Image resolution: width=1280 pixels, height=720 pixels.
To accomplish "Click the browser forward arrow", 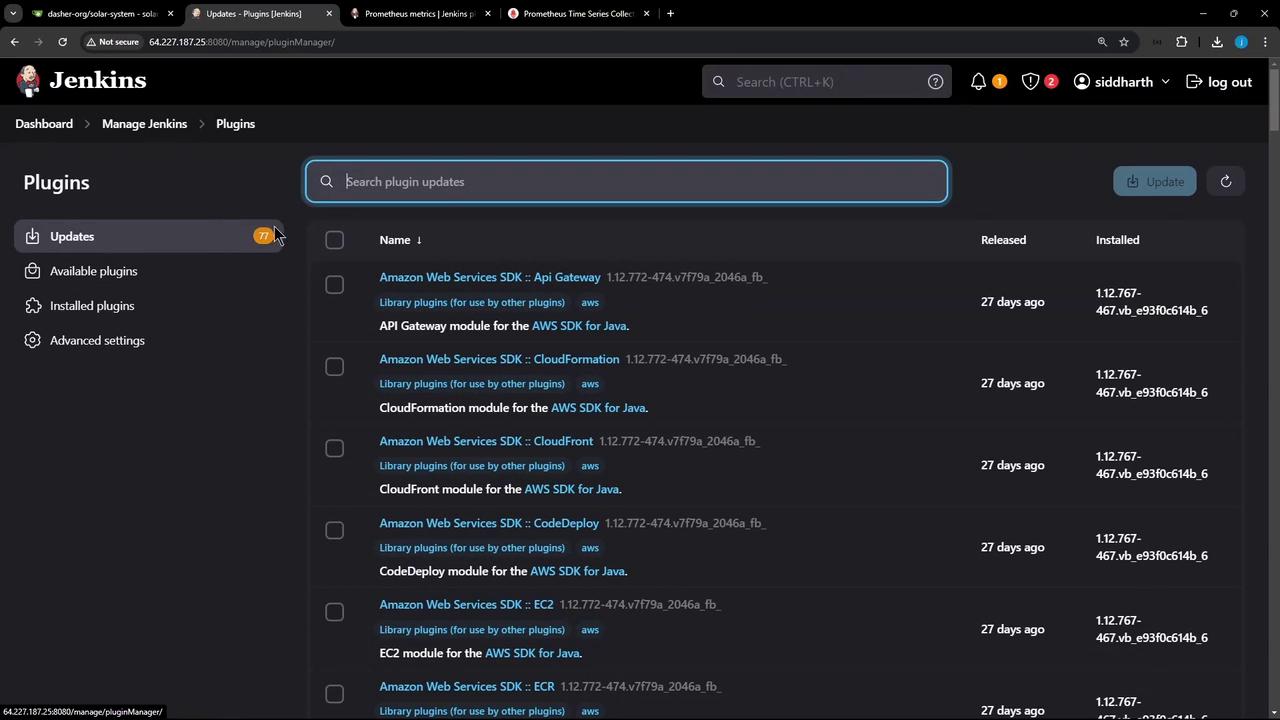I will (38, 42).
